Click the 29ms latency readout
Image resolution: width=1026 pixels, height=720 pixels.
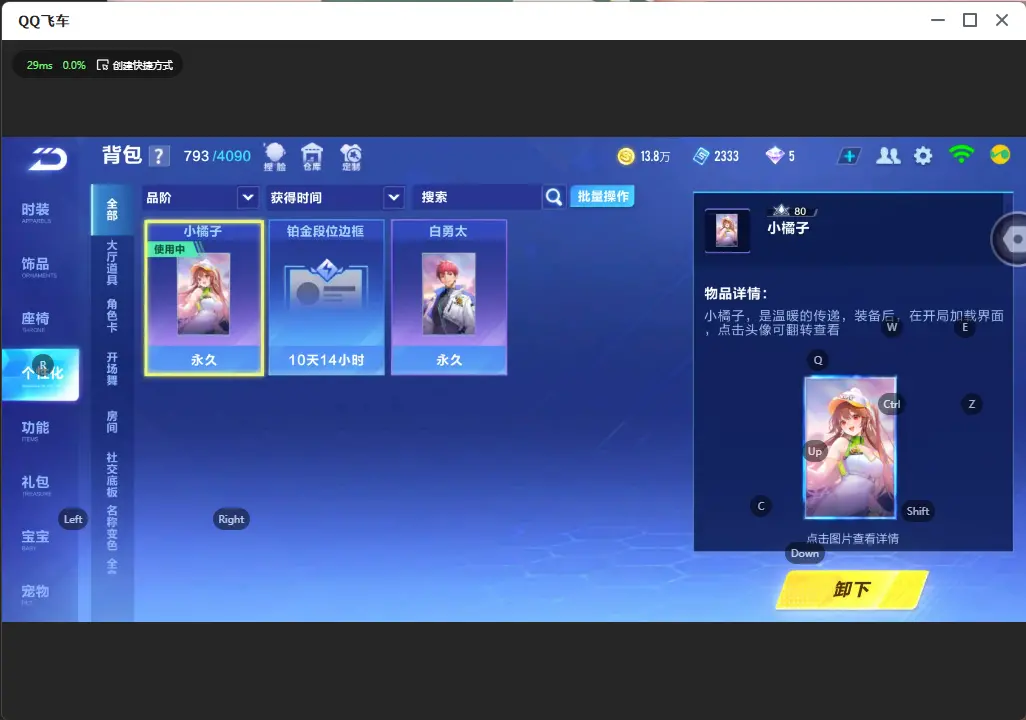coord(39,65)
